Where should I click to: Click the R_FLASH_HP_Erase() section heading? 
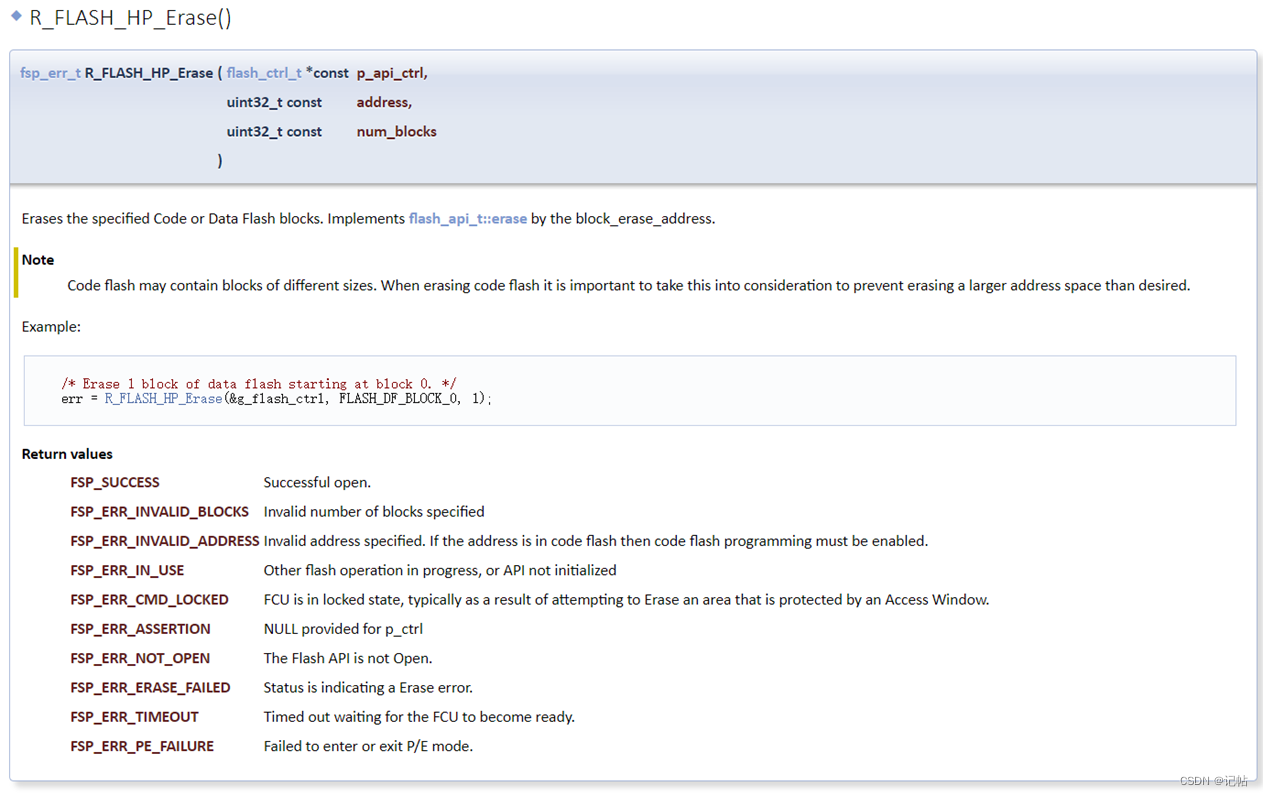pyautogui.click(x=130, y=17)
